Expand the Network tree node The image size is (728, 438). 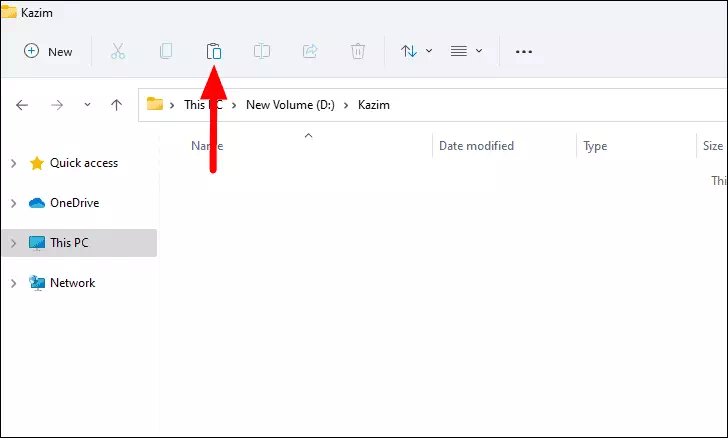coord(13,283)
